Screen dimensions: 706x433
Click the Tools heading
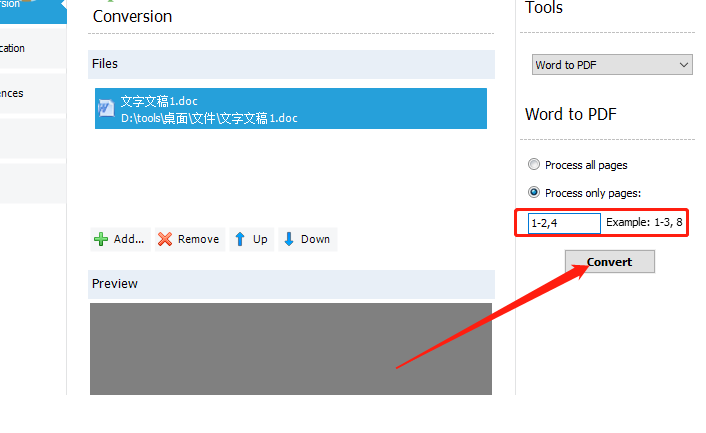click(x=544, y=8)
